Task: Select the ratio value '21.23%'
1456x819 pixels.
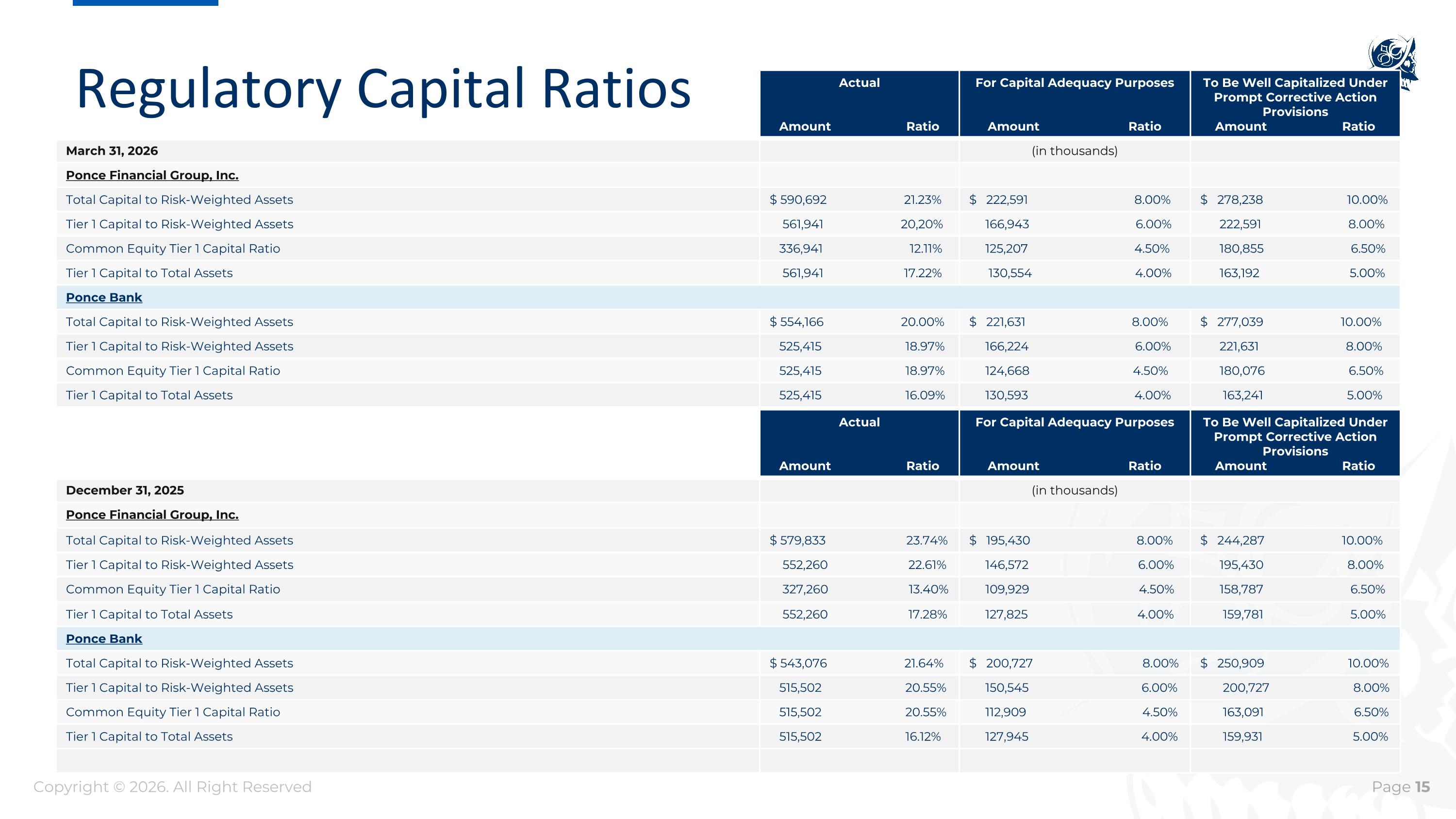Action: pos(923,200)
